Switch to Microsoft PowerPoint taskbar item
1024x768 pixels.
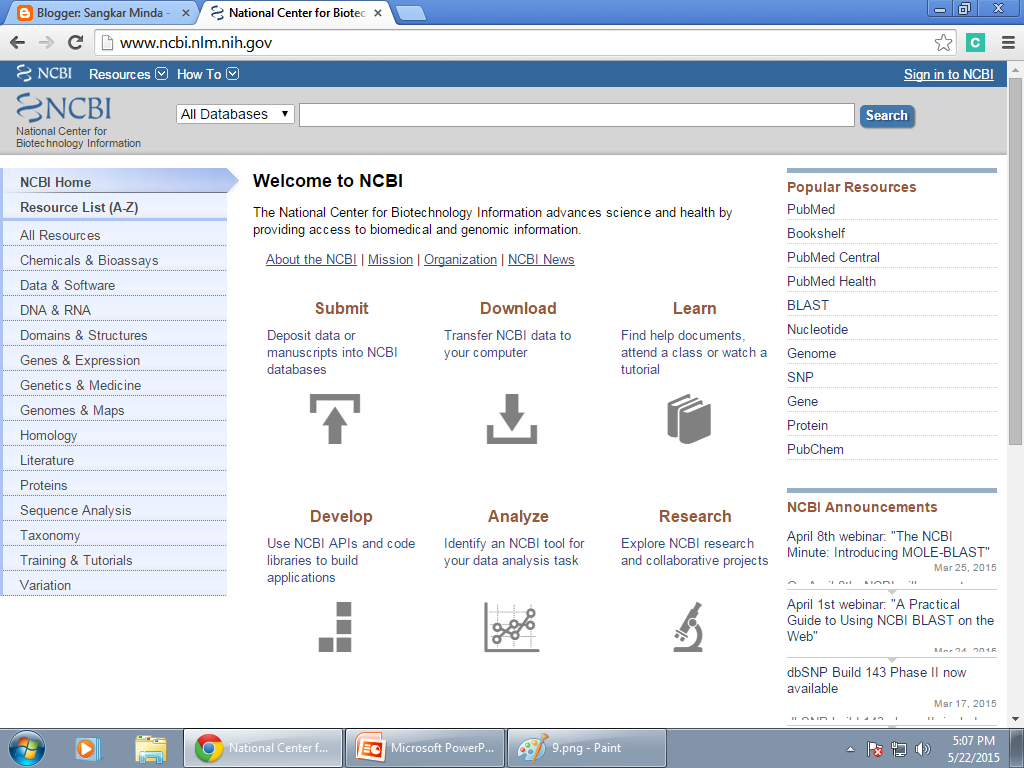point(425,748)
